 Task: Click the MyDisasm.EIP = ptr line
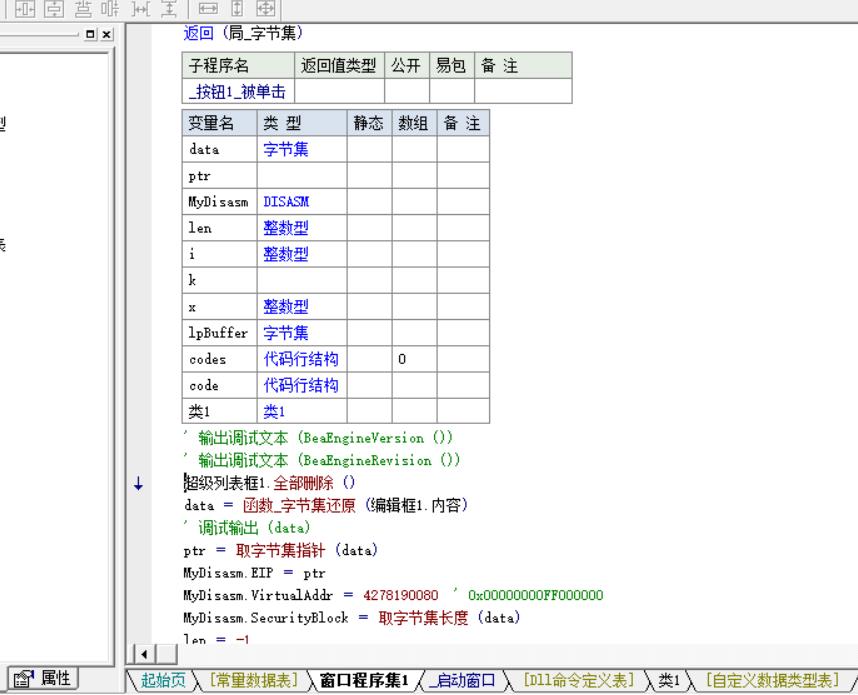coord(254,573)
